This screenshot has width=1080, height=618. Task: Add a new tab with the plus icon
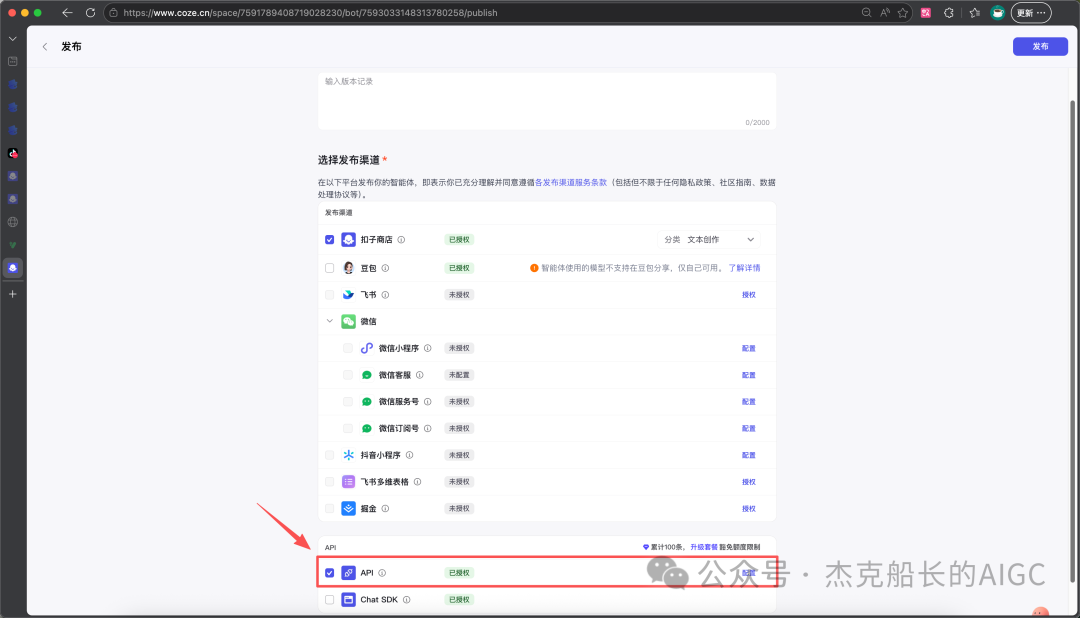[x=12, y=293]
